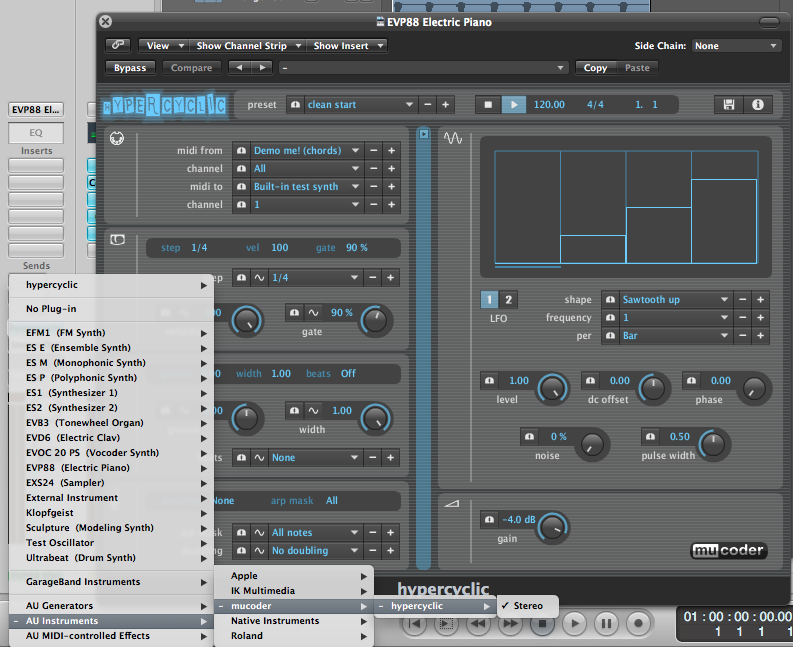The width and height of the screenshot is (793, 647).
Task: Select ES2 (Synthesizer 2) from the instrument menu
Action: coord(72,408)
